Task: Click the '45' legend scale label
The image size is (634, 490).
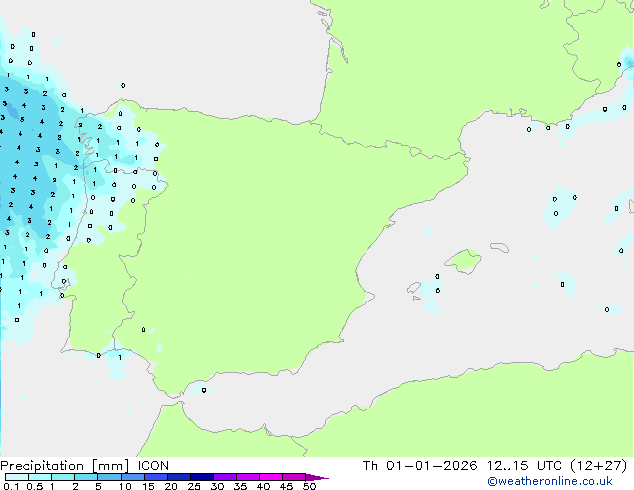Action: point(286,486)
